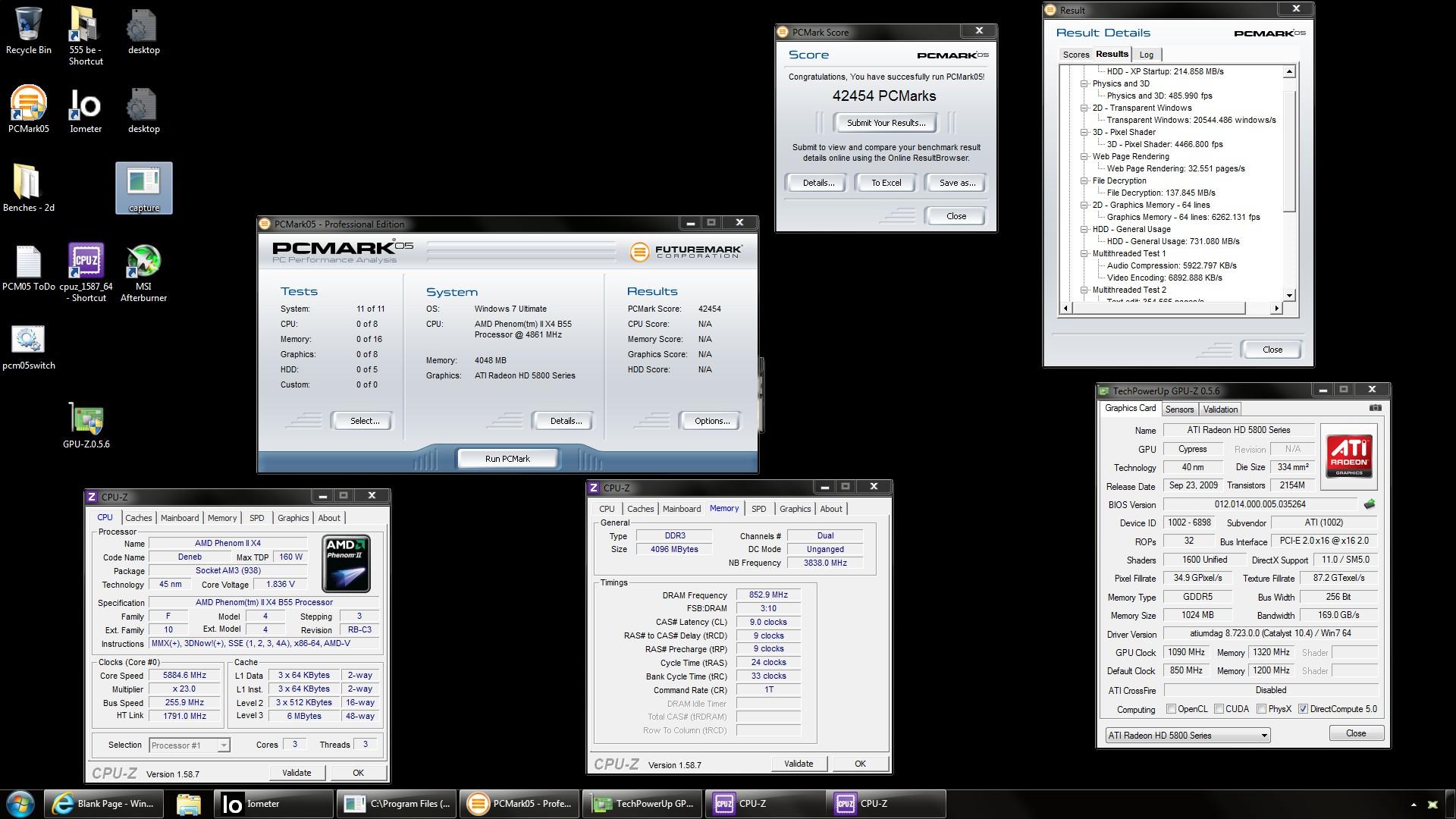
Task: Toggle the OpenCL checkbox in GPU-Z
Action: point(1171,709)
